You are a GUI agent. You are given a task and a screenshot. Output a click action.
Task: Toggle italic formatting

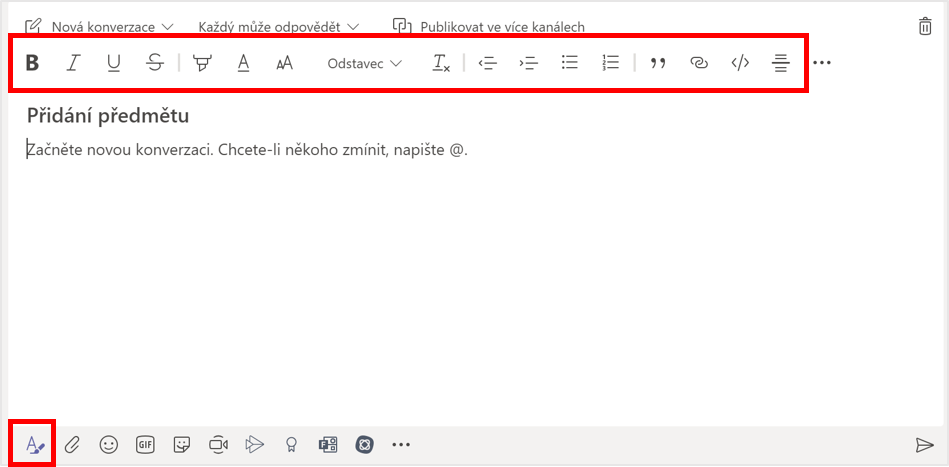click(73, 63)
